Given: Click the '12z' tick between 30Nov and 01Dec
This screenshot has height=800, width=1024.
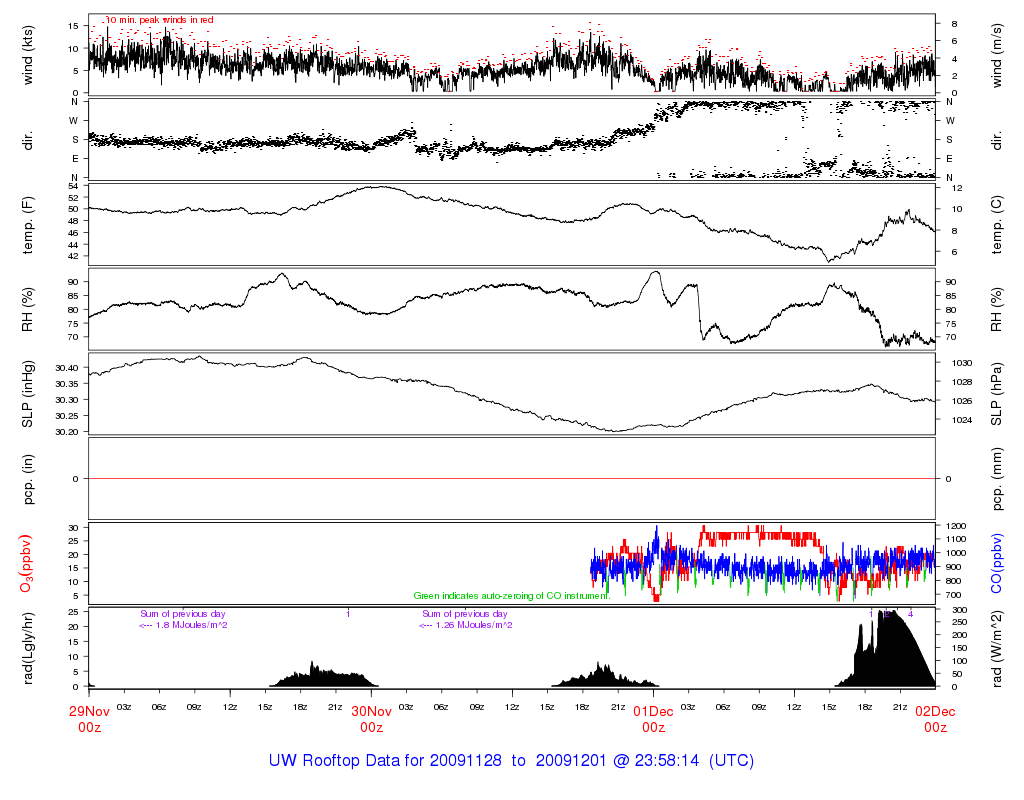Looking at the screenshot, I should pos(512,707).
